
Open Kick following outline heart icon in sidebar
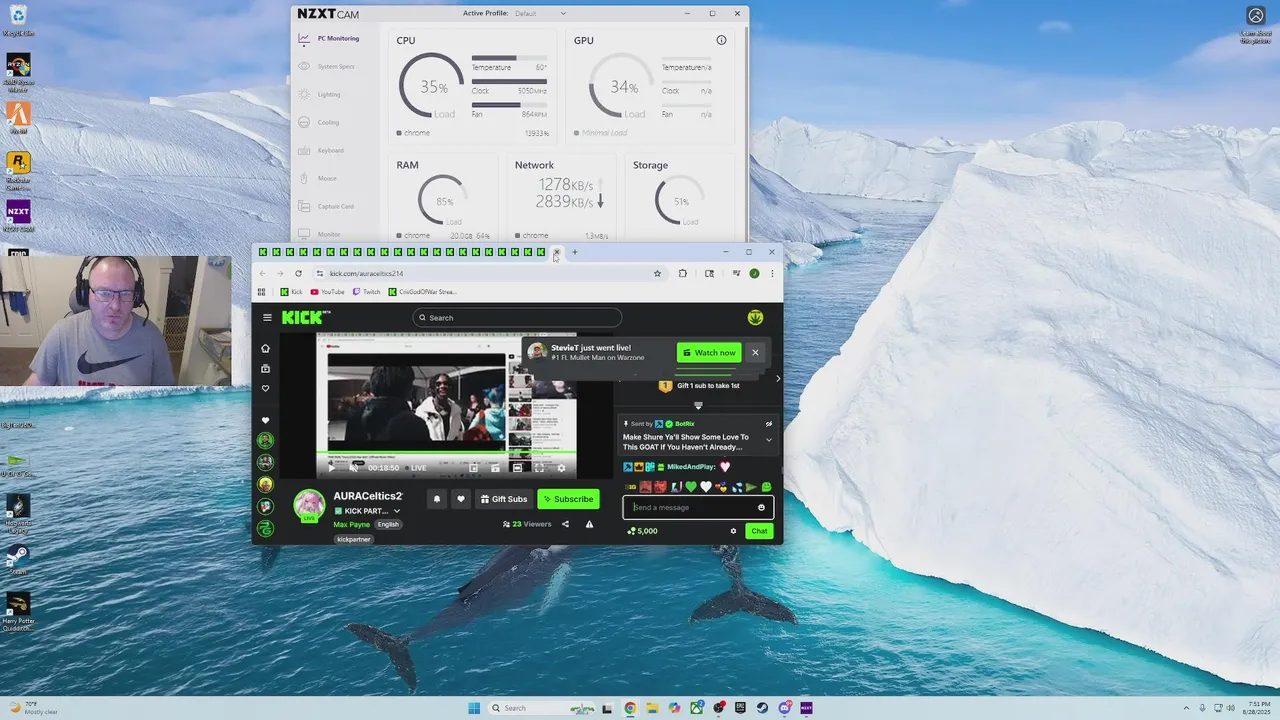tap(265, 388)
